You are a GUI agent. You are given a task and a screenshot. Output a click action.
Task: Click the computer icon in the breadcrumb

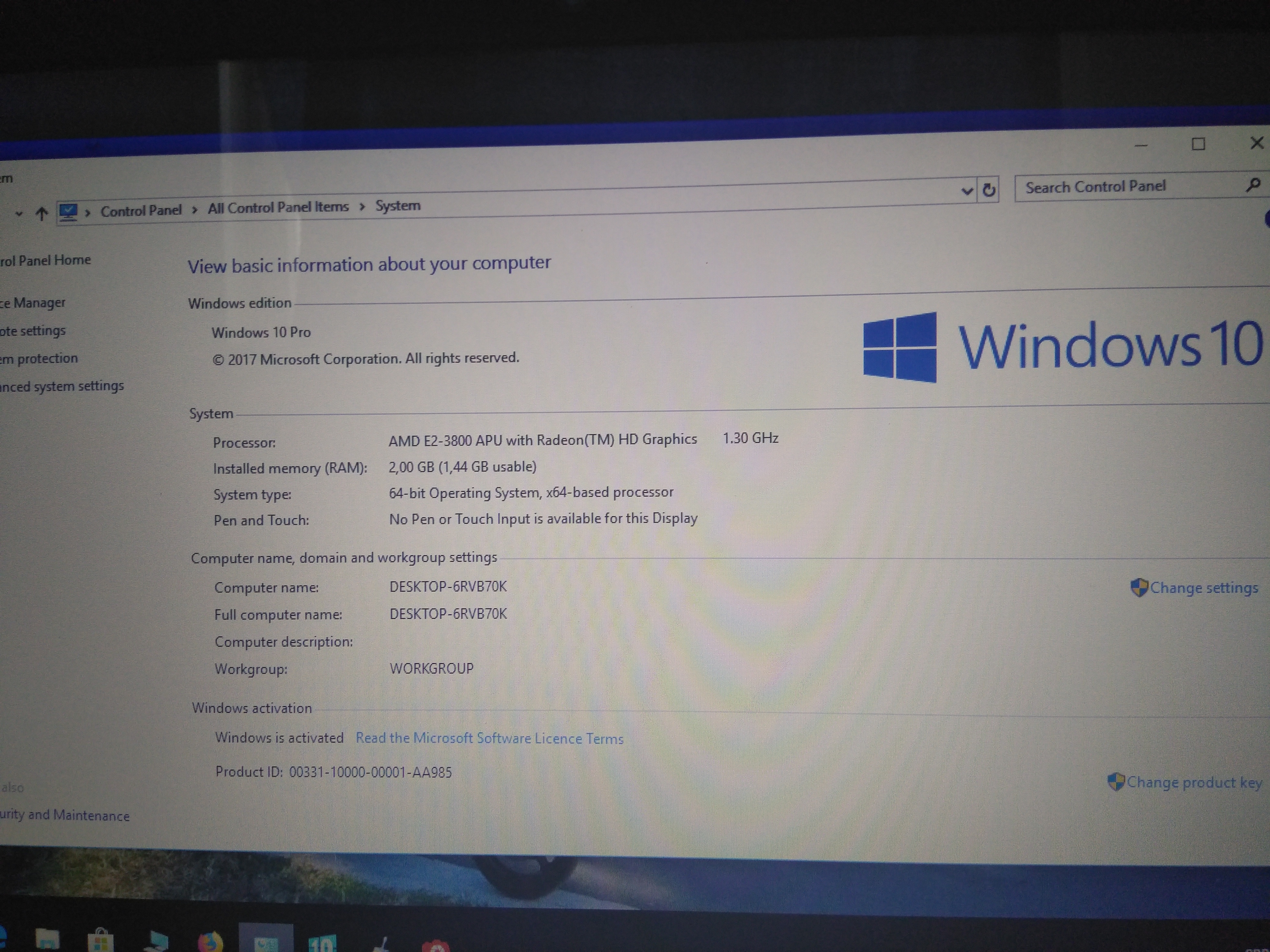pyautogui.click(x=68, y=212)
